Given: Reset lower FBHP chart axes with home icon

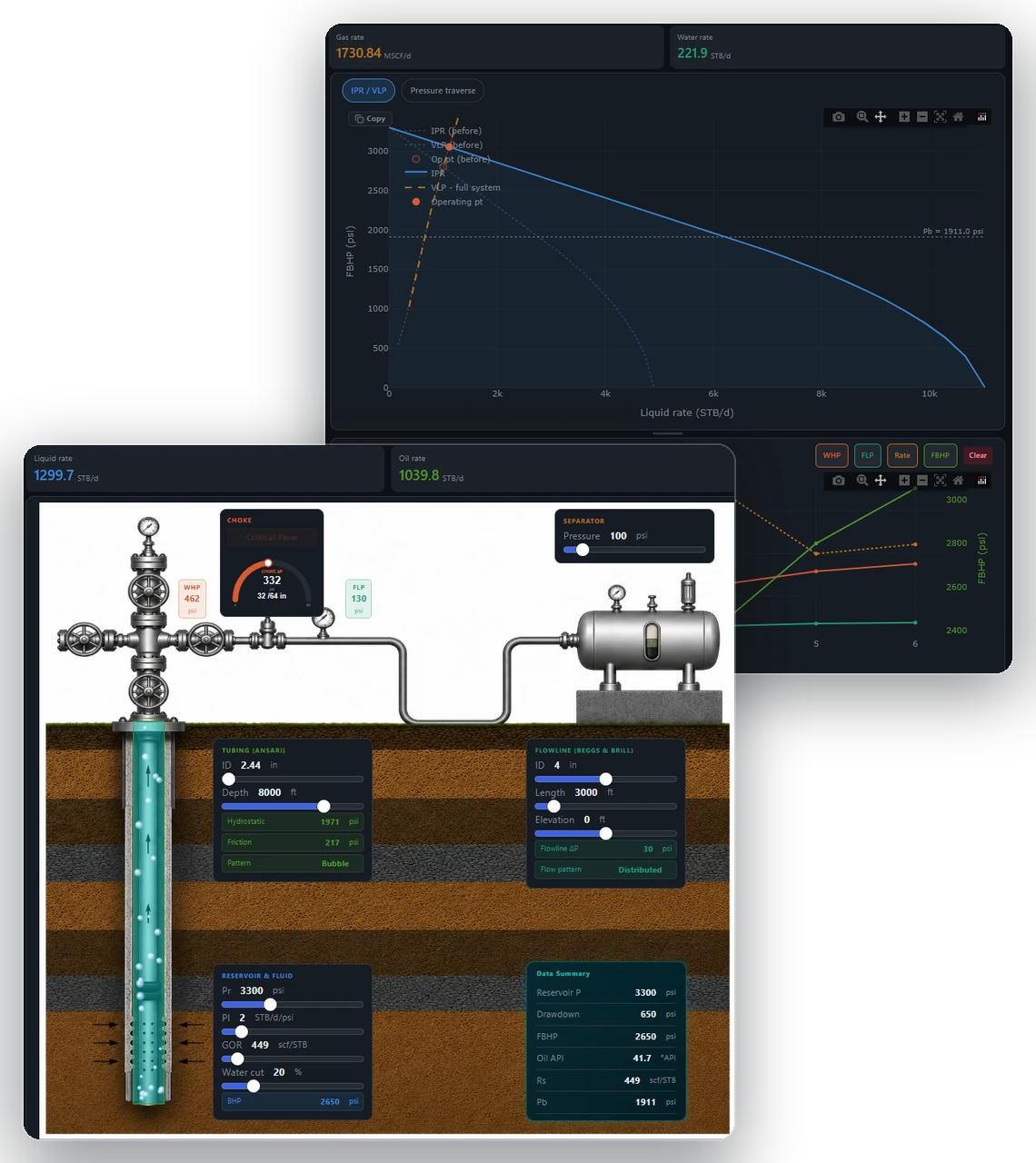Looking at the screenshot, I should coord(958,481).
